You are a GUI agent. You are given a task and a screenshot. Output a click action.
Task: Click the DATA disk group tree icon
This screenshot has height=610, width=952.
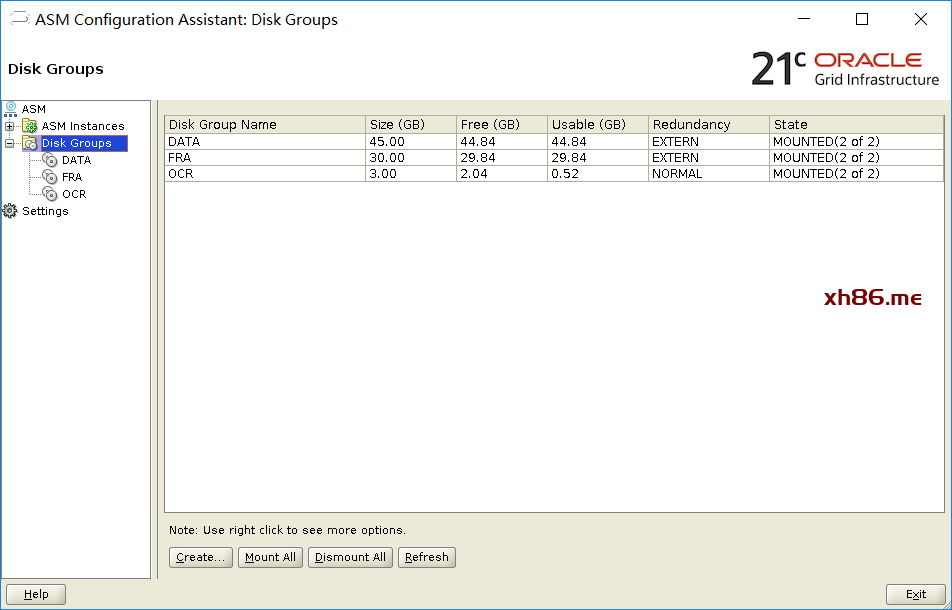(x=50, y=160)
